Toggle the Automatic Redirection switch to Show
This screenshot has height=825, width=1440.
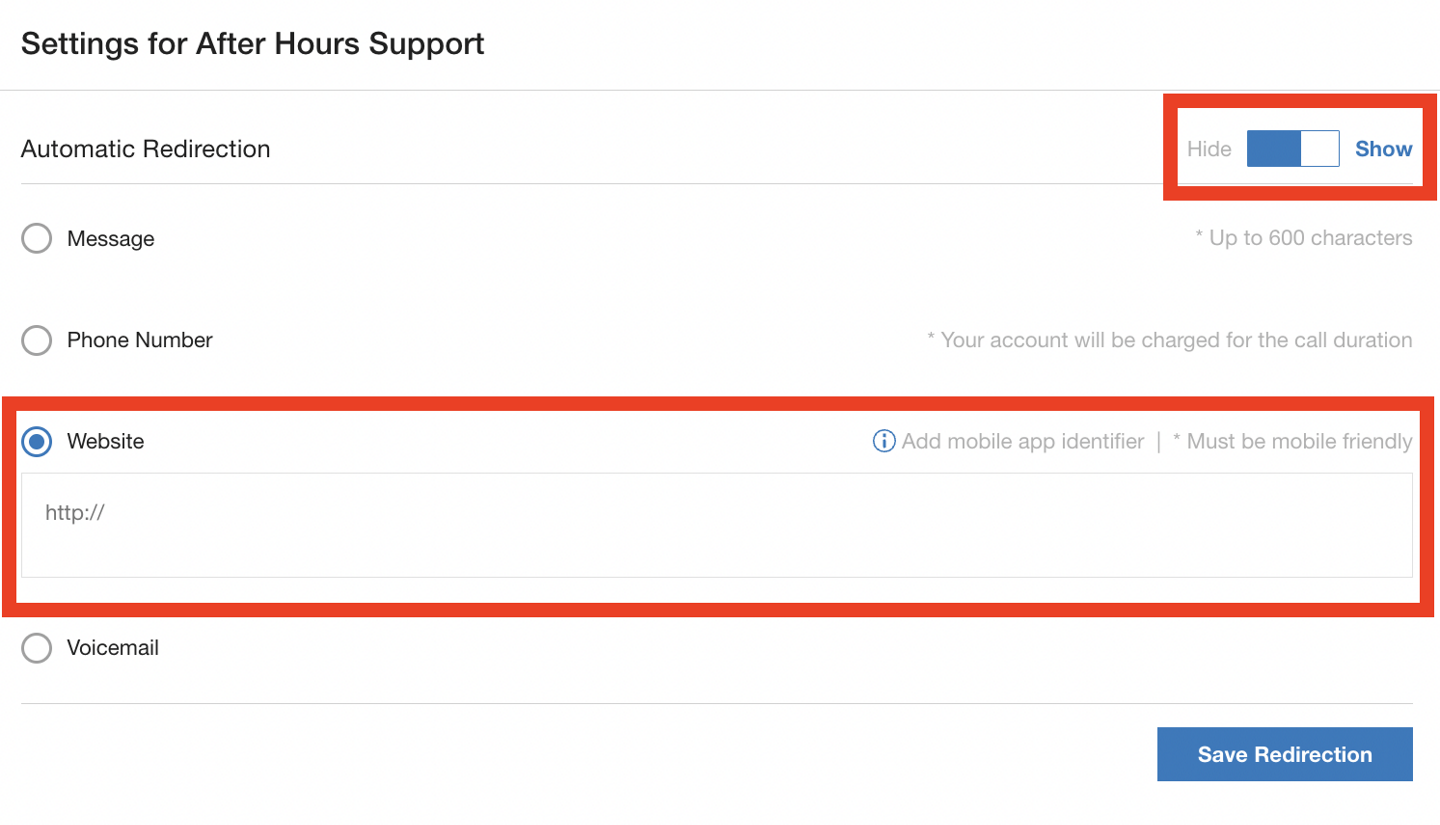point(1295,148)
